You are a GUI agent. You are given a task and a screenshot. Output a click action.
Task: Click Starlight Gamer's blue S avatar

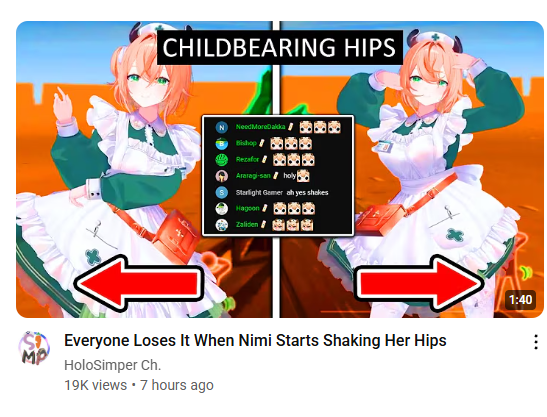[222, 192]
